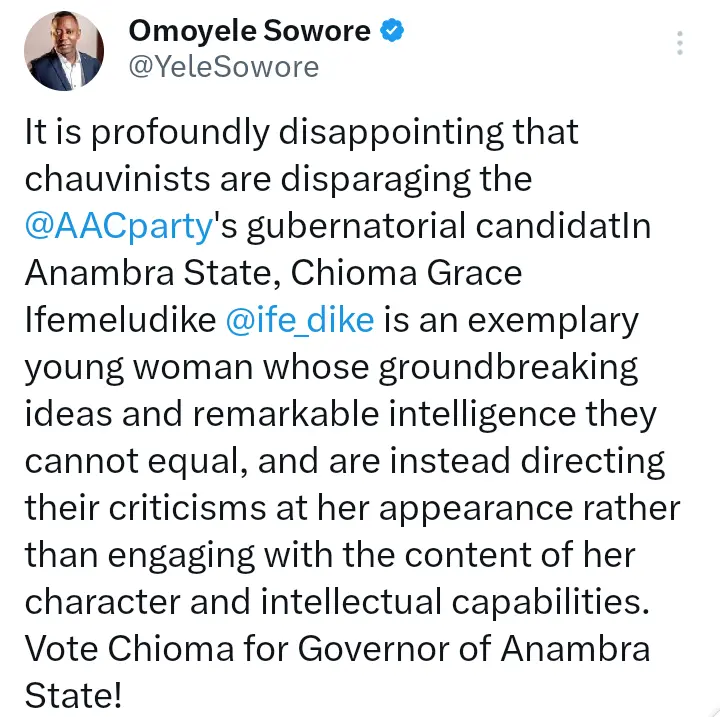Screen dimensions: 720x717
Task: Open the @YeleSowore handle link
Action: point(223,67)
